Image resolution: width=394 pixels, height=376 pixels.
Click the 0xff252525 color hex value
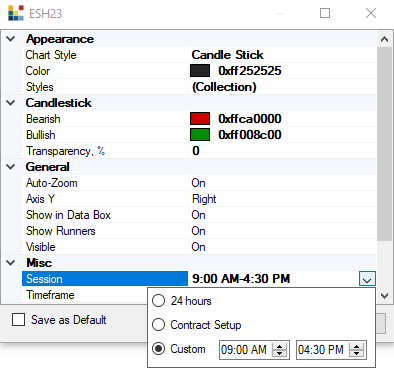250,71
